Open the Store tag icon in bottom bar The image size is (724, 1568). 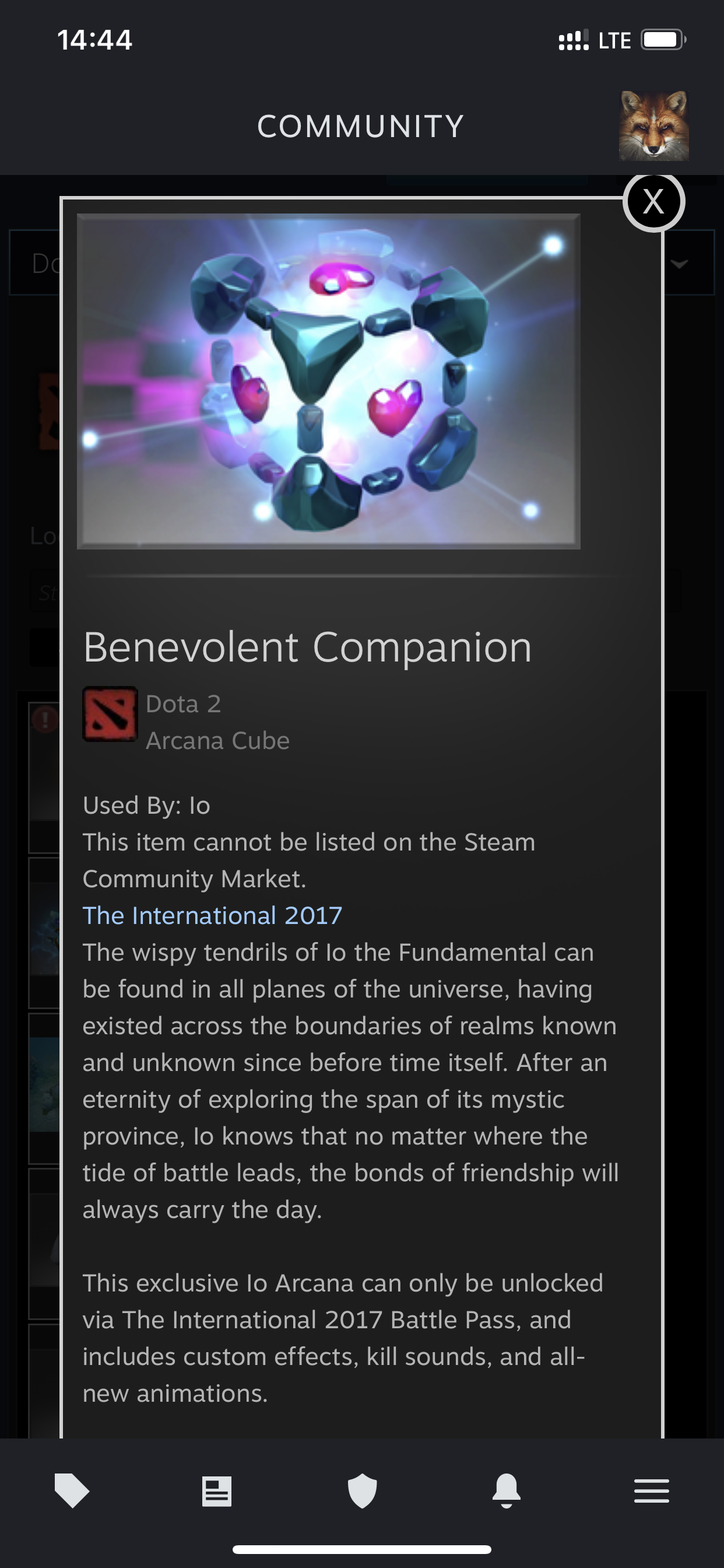pyautogui.click(x=72, y=1490)
